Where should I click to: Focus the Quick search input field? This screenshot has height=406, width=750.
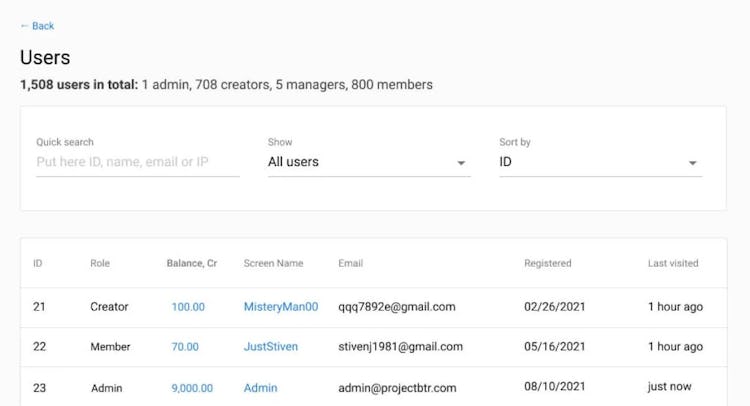point(137,162)
